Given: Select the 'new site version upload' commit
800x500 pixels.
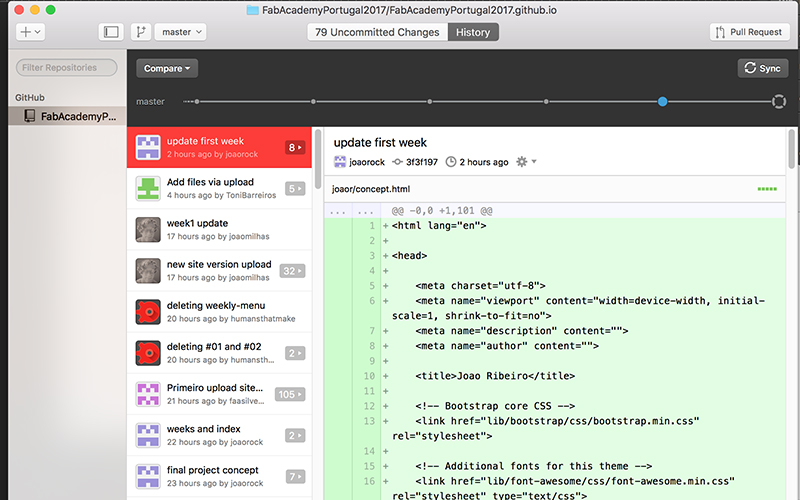Looking at the screenshot, I should (219, 270).
